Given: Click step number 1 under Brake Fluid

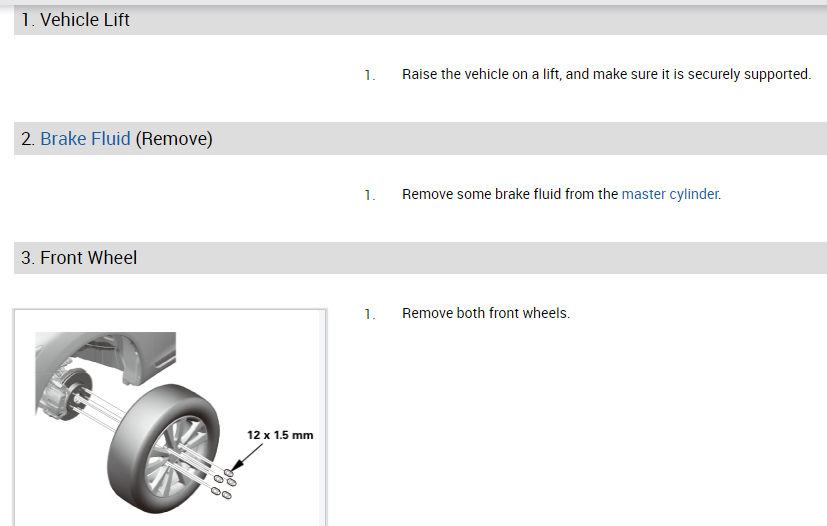Looking at the screenshot, I should [x=369, y=195].
